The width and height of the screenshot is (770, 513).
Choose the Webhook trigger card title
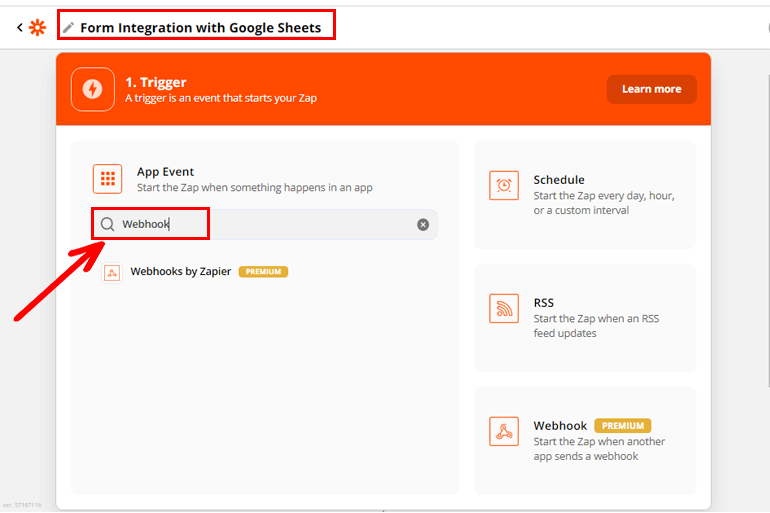(560, 426)
